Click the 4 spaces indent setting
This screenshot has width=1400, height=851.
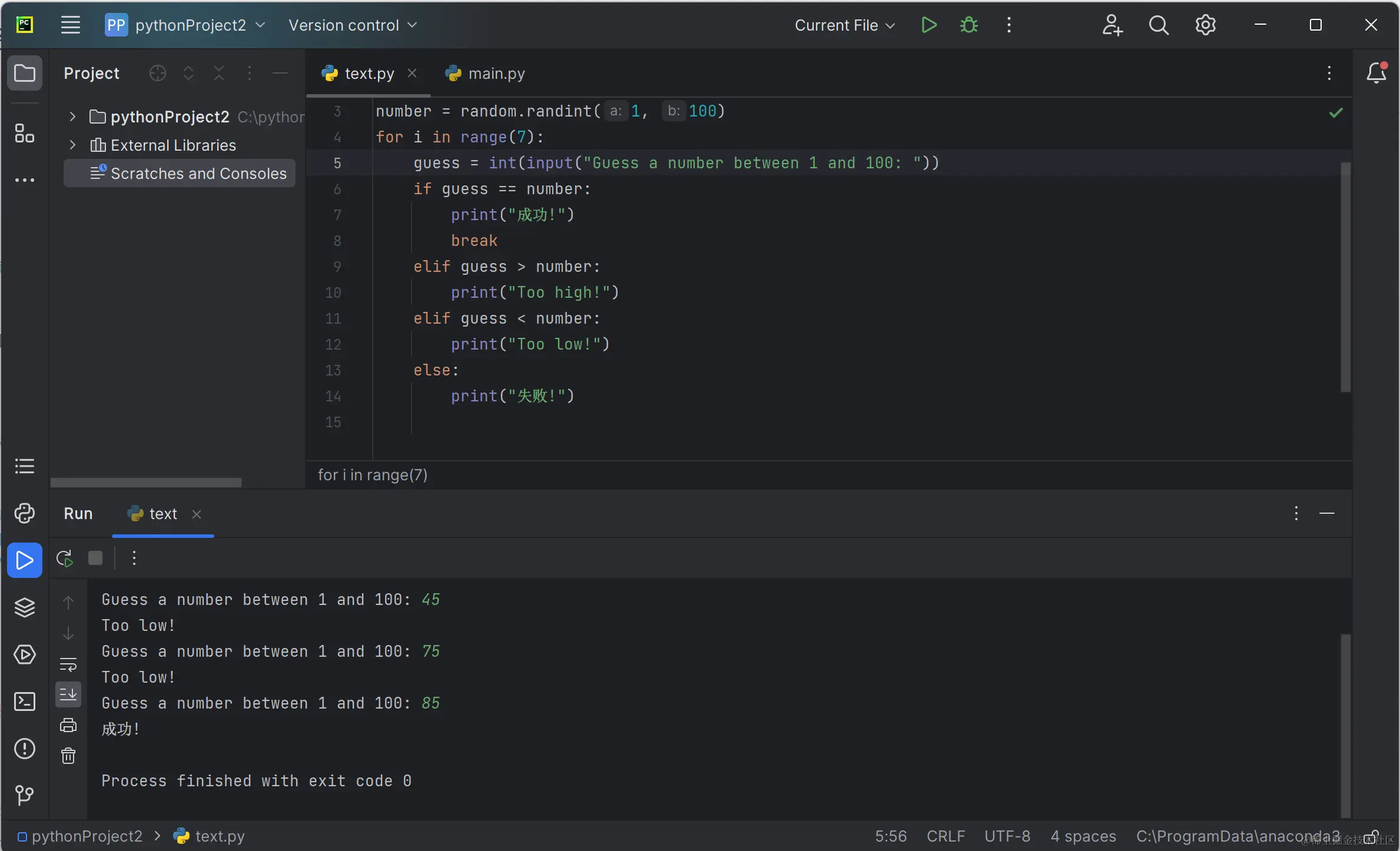1083,836
